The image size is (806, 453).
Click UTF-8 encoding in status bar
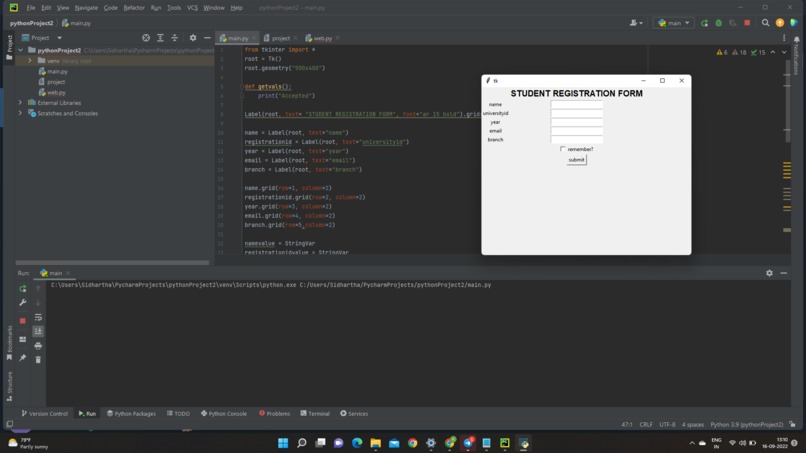(x=667, y=425)
